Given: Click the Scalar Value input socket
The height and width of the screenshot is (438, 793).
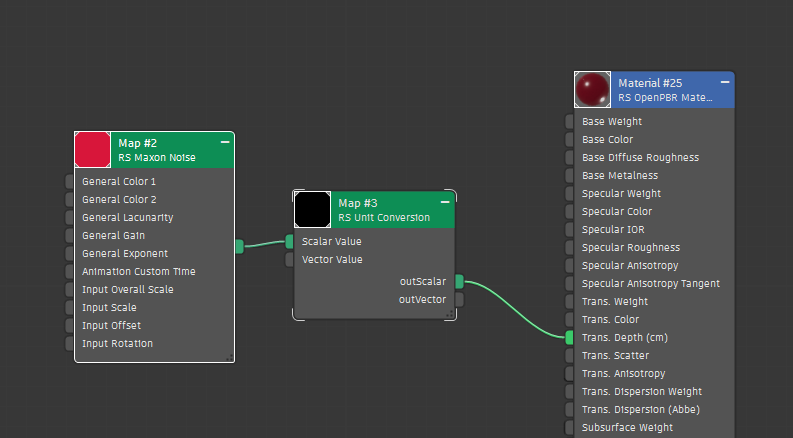Looking at the screenshot, I should 290,241.
